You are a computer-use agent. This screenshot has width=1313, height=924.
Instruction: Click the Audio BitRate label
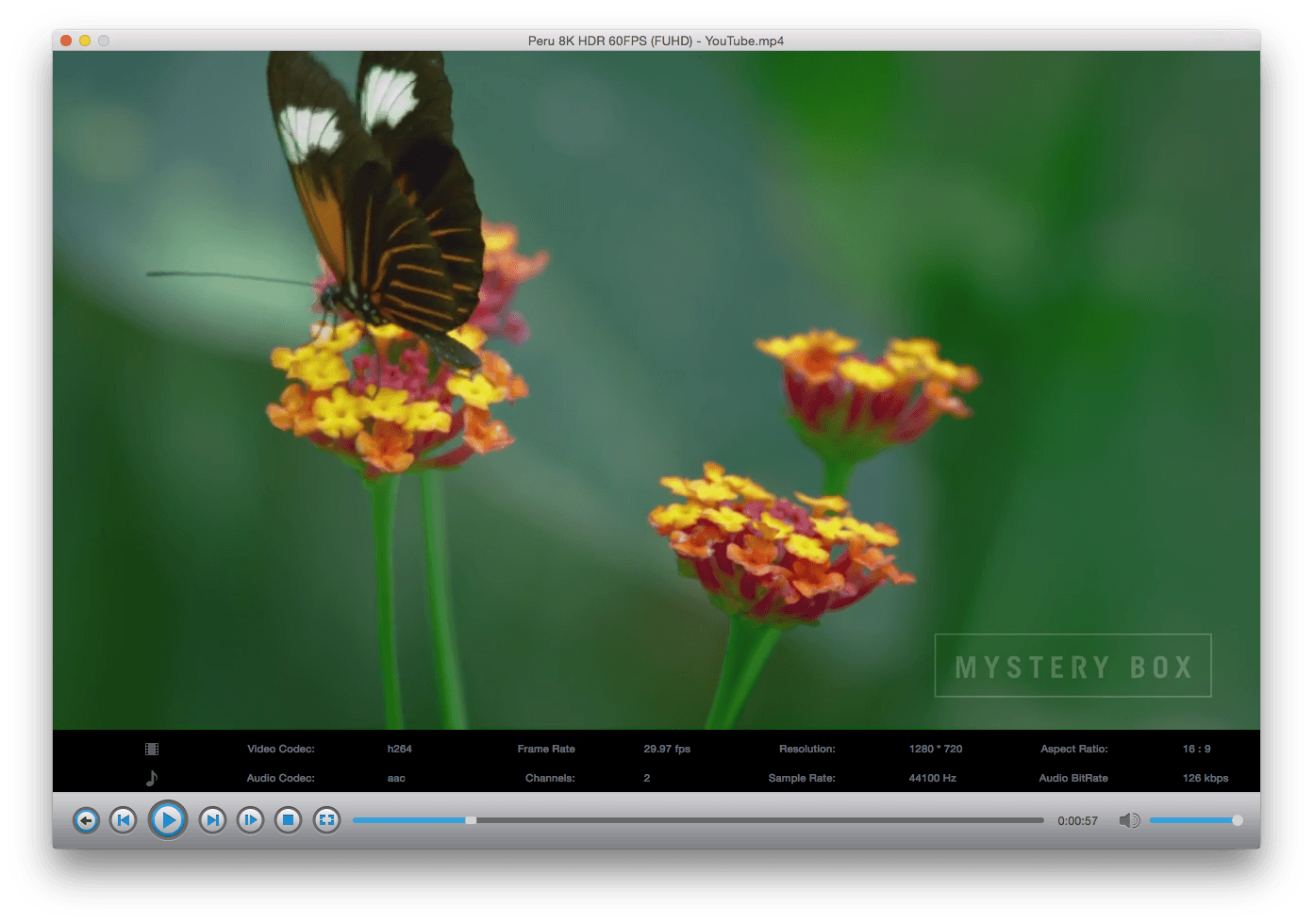[x=1073, y=778]
